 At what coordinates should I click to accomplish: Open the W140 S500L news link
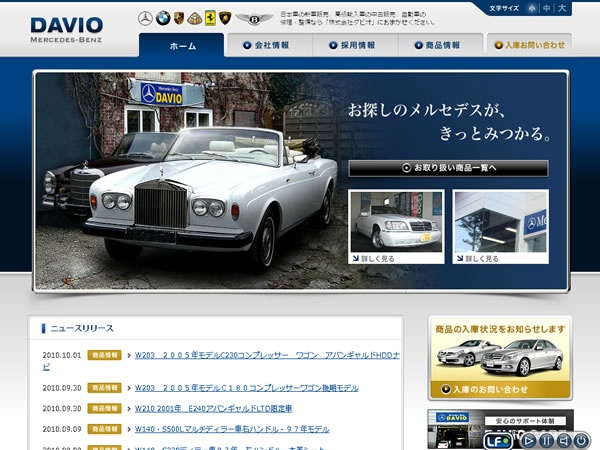[232, 429]
